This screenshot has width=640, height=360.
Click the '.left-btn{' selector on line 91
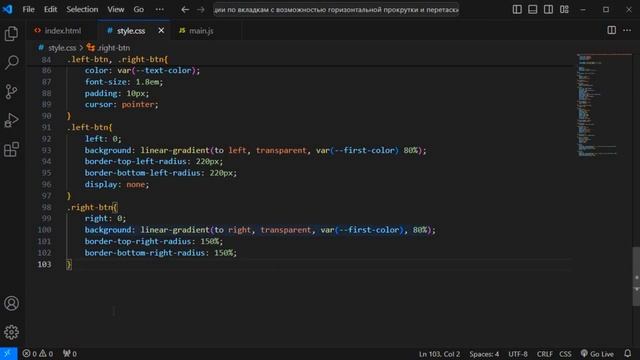[90, 127]
